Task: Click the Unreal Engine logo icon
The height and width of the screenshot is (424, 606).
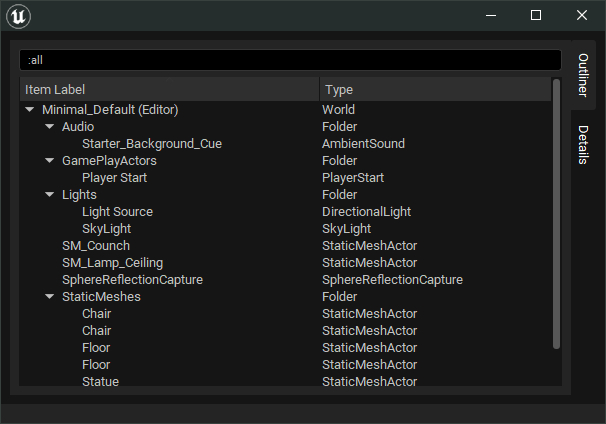Action: pos(19,16)
